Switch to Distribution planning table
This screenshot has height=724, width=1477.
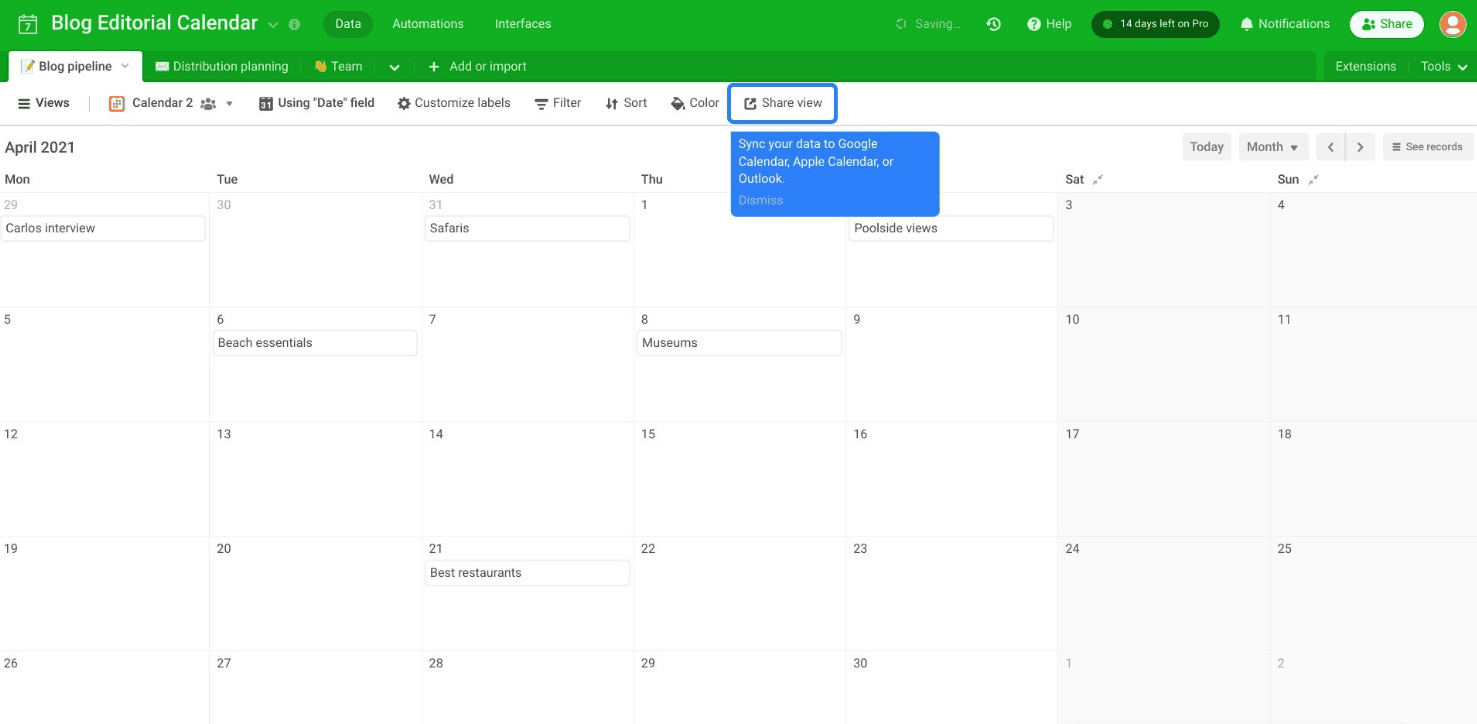(221, 66)
